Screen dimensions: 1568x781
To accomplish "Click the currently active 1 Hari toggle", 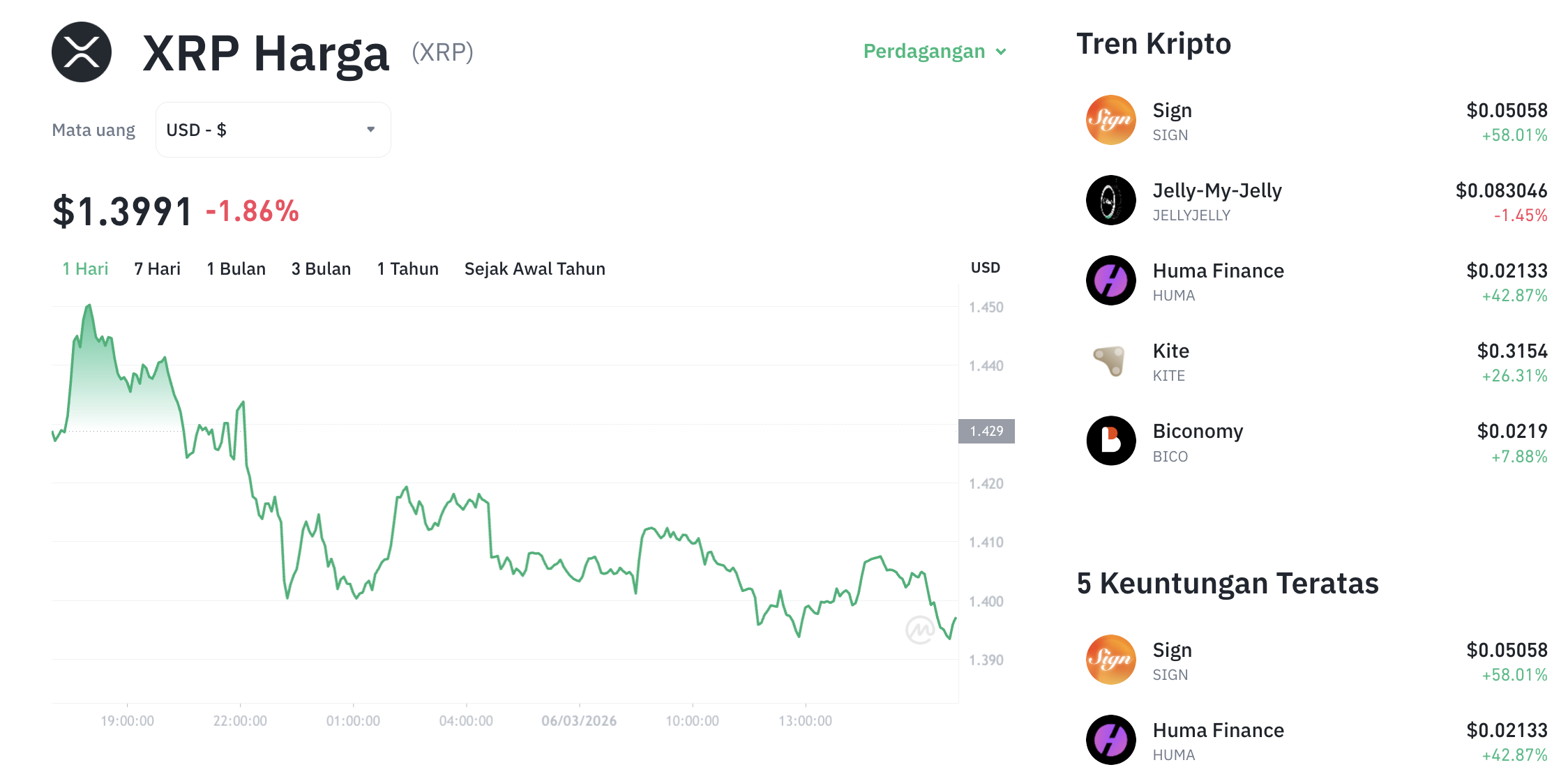I will [84, 268].
